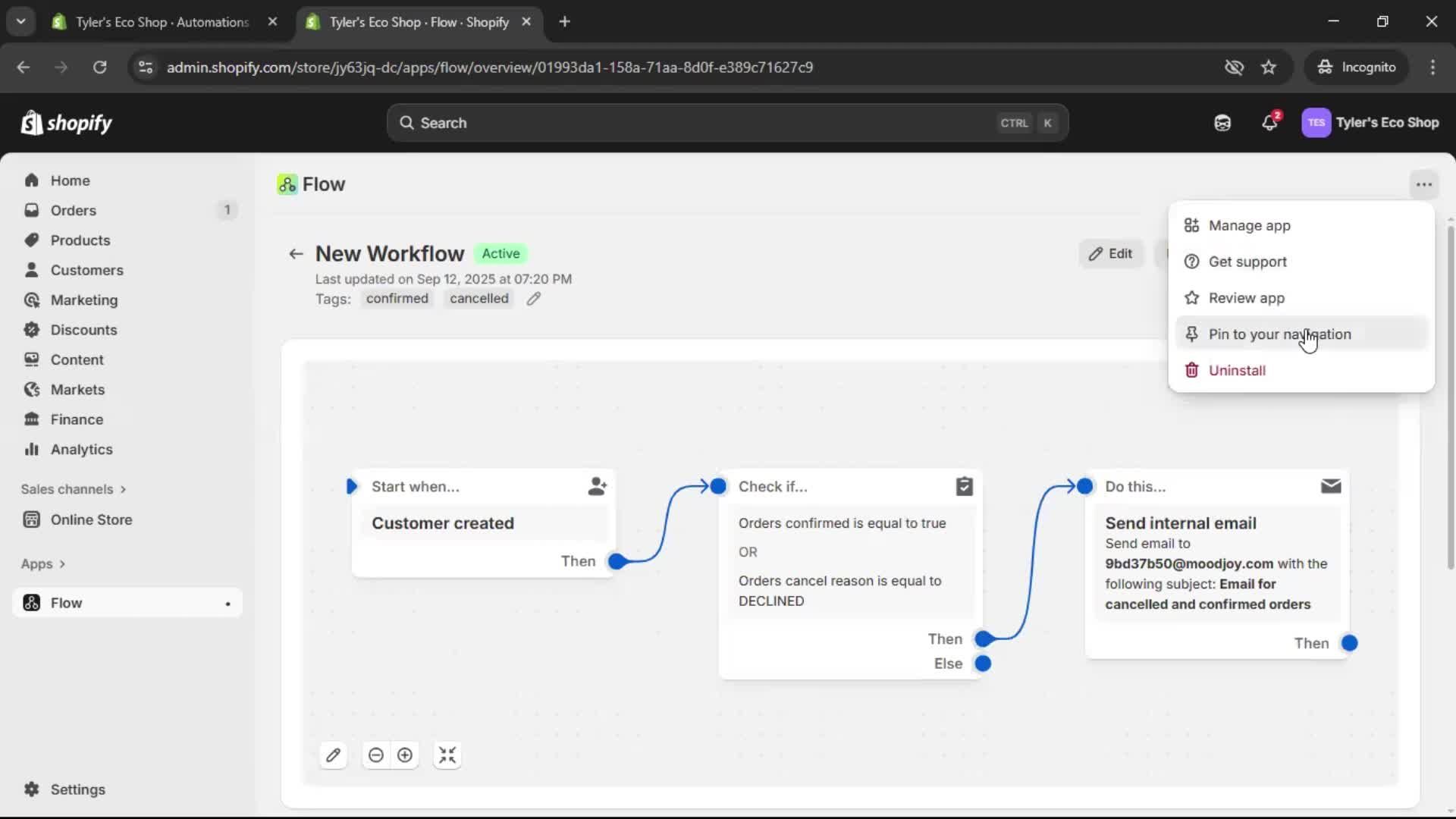Open site information icon in address bar
This screenshot has width=1456, height=819.
pos(146,67)
